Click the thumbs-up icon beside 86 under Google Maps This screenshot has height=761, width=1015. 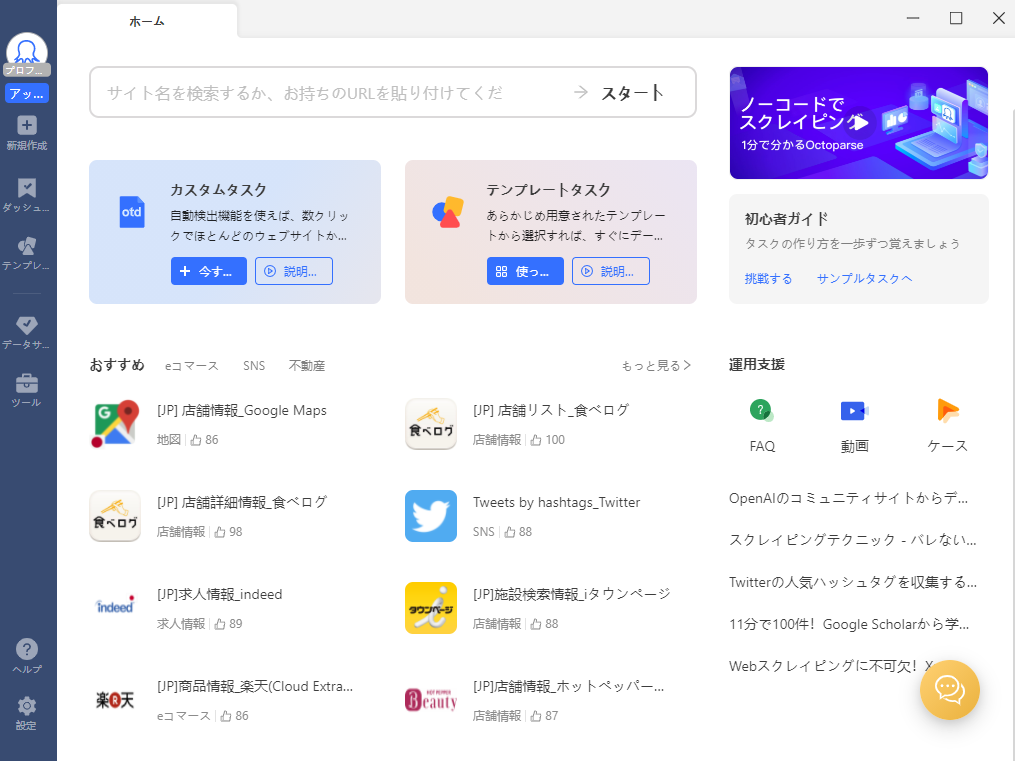[196, 440]
